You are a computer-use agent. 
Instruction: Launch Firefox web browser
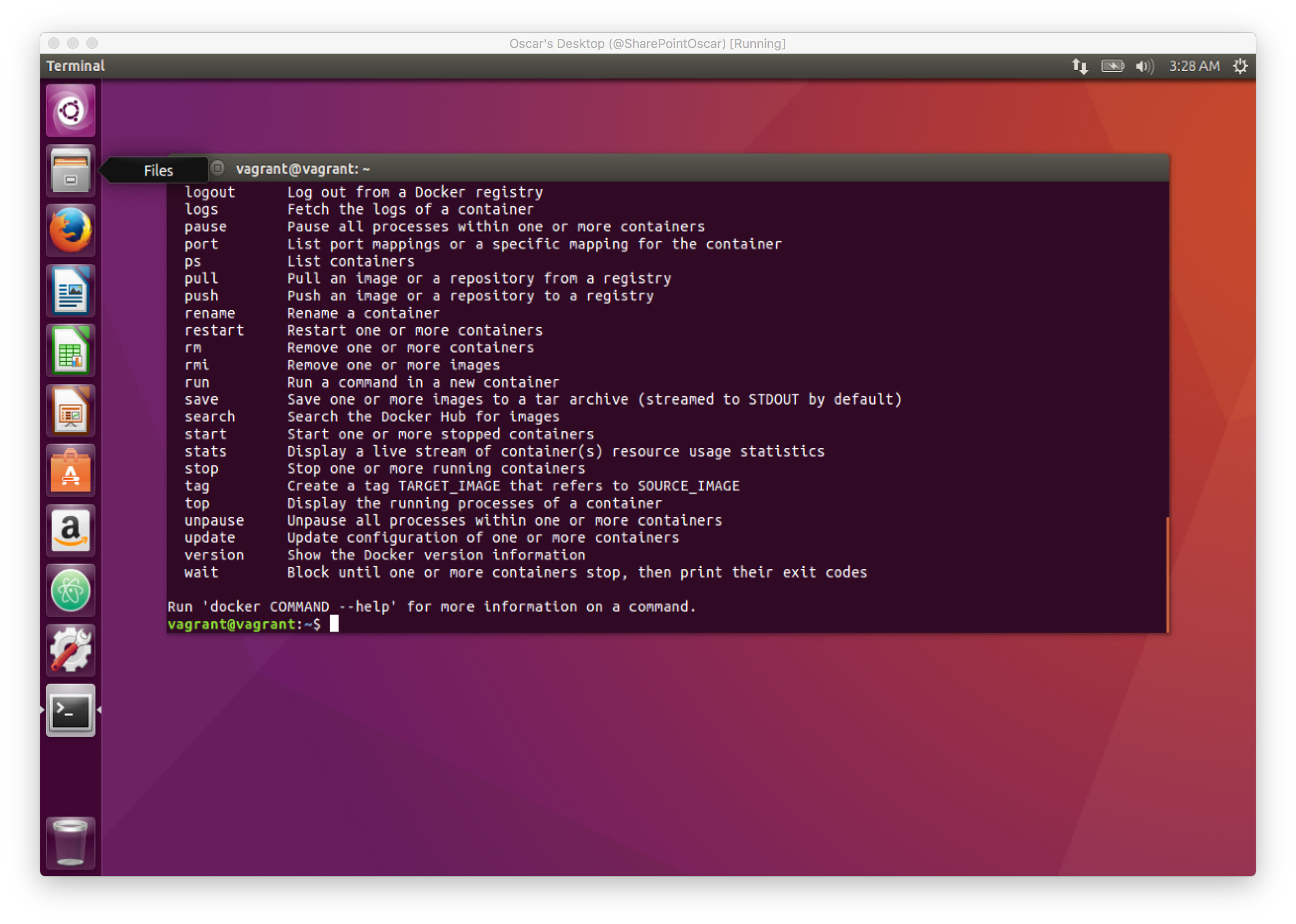(x=71, y=230)
